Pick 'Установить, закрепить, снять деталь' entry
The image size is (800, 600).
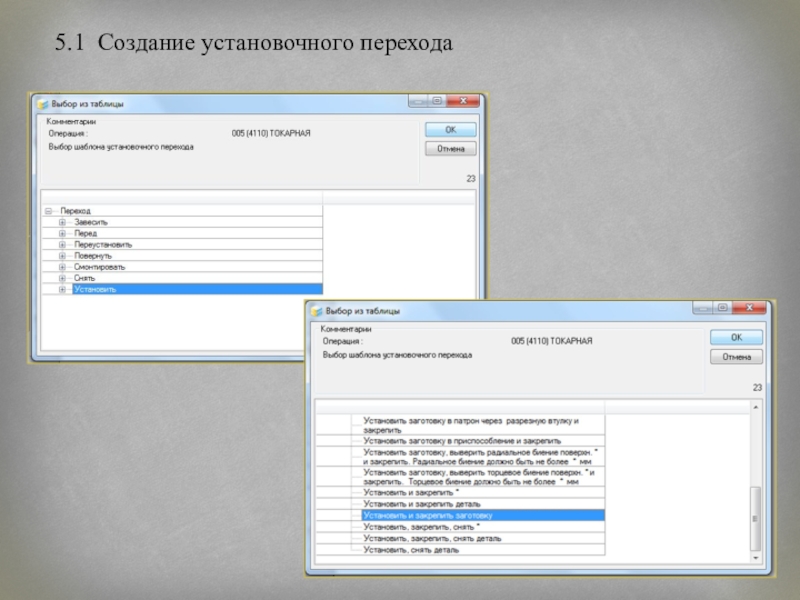tap(433, 538)
